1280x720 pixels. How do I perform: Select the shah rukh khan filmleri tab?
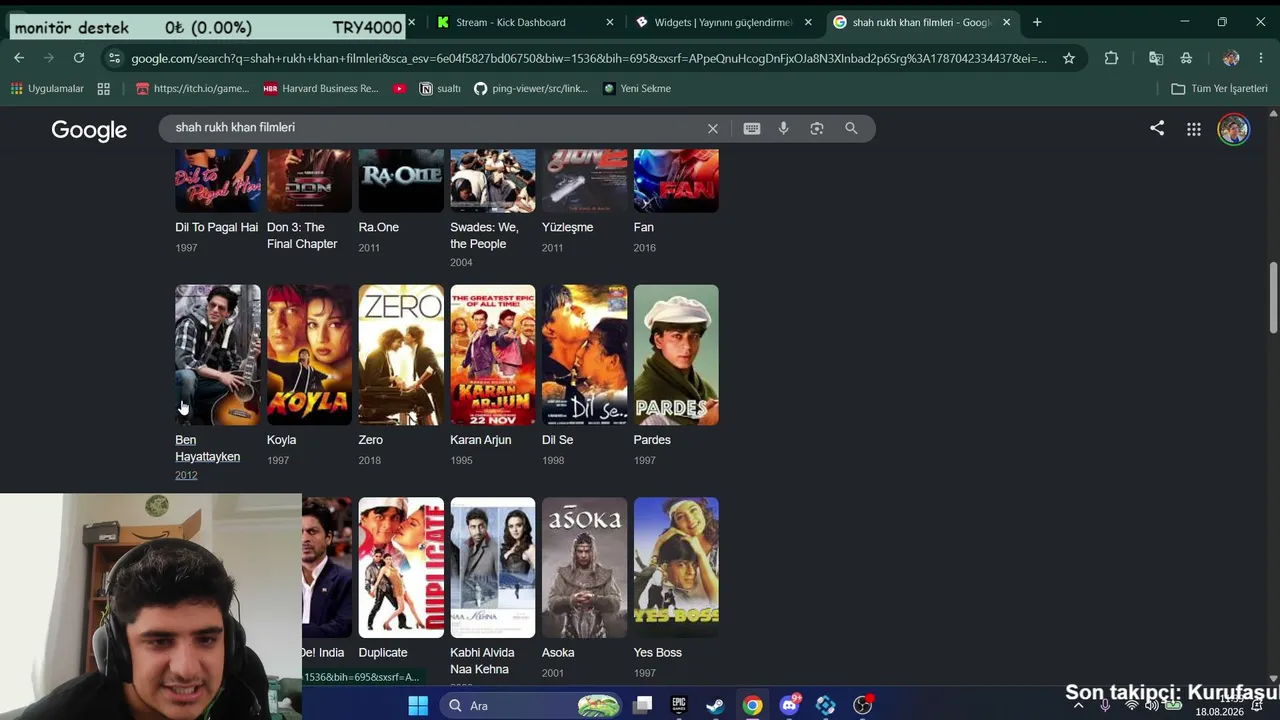point(922,22)
